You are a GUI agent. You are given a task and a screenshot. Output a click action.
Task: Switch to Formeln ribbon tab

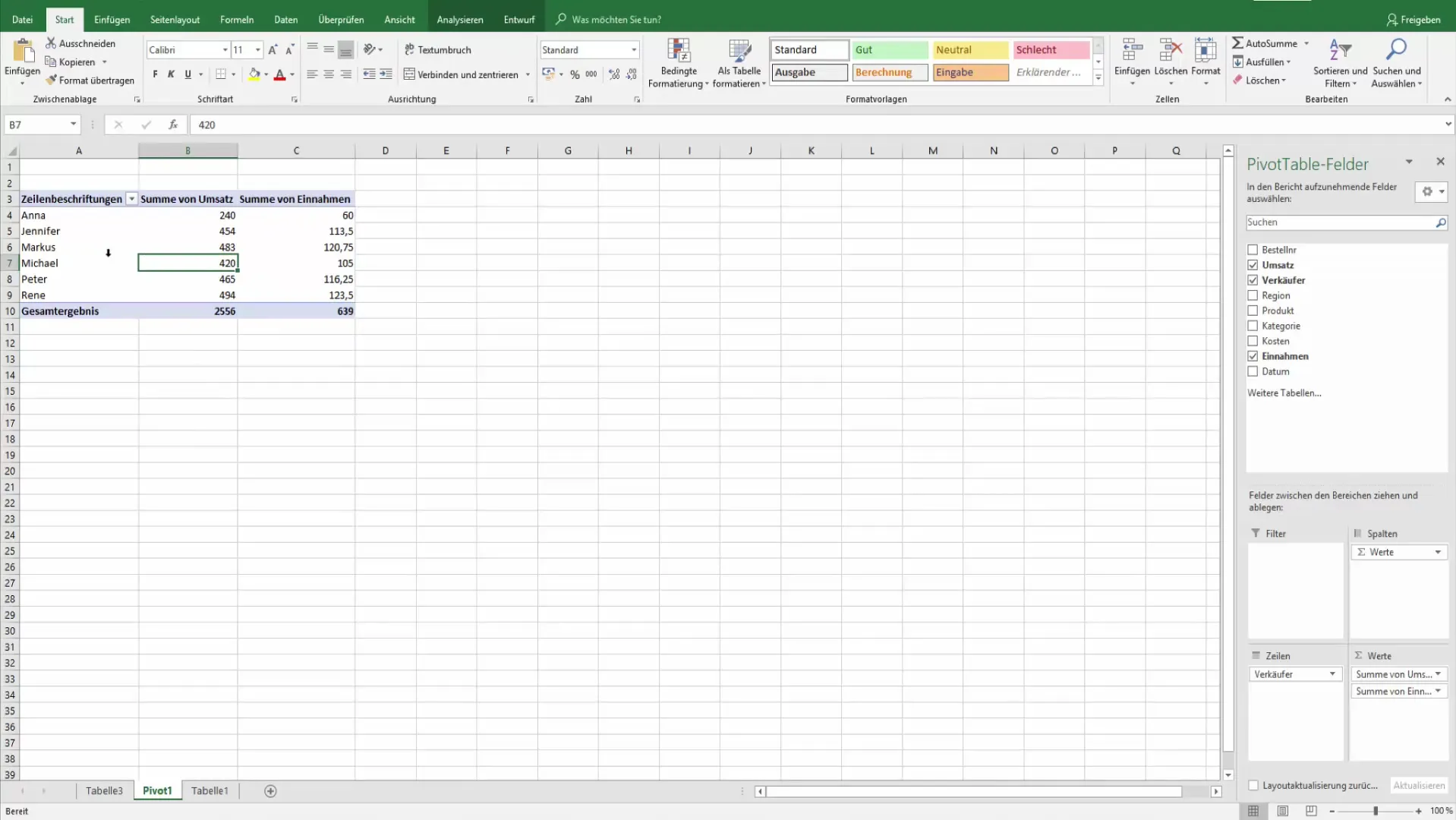237,20
